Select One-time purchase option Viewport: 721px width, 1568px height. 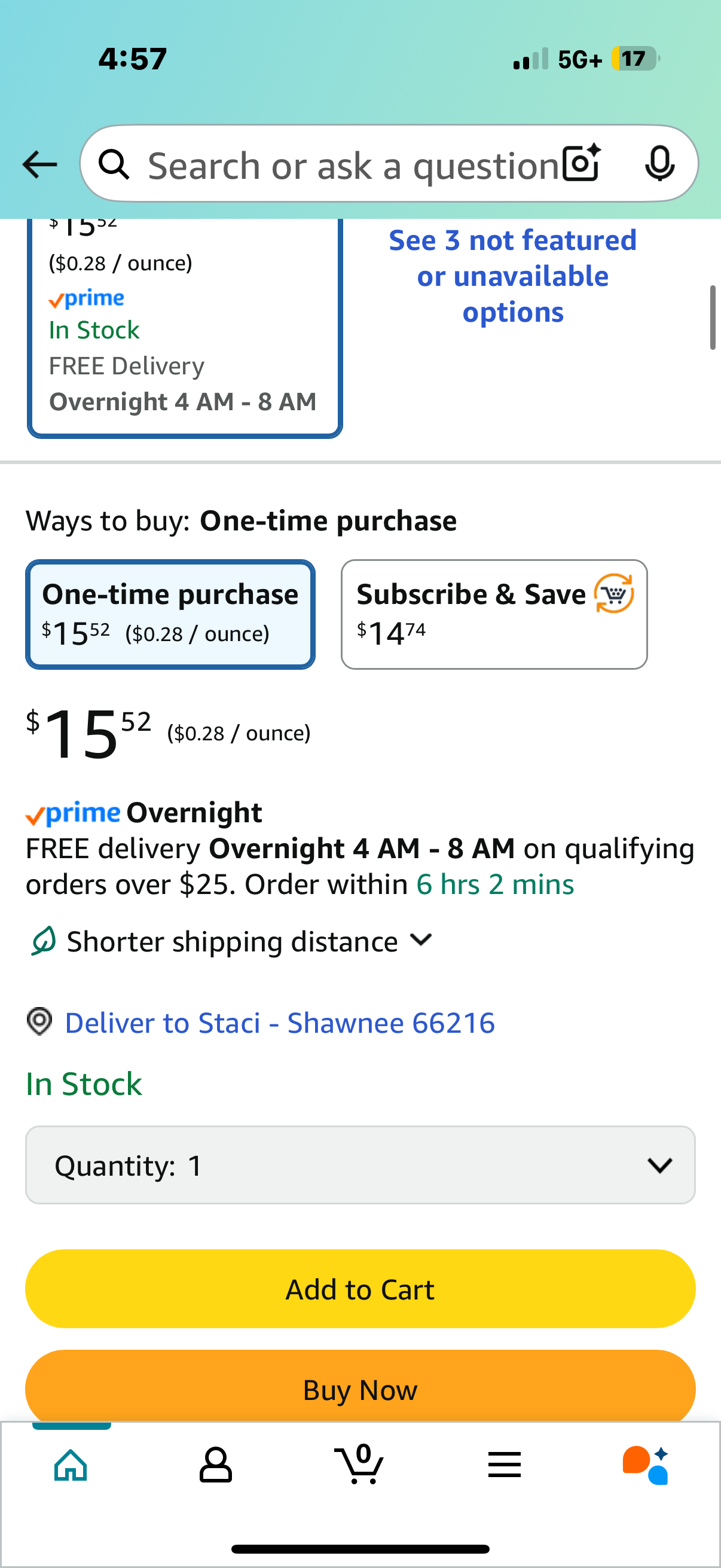(170, 614)
